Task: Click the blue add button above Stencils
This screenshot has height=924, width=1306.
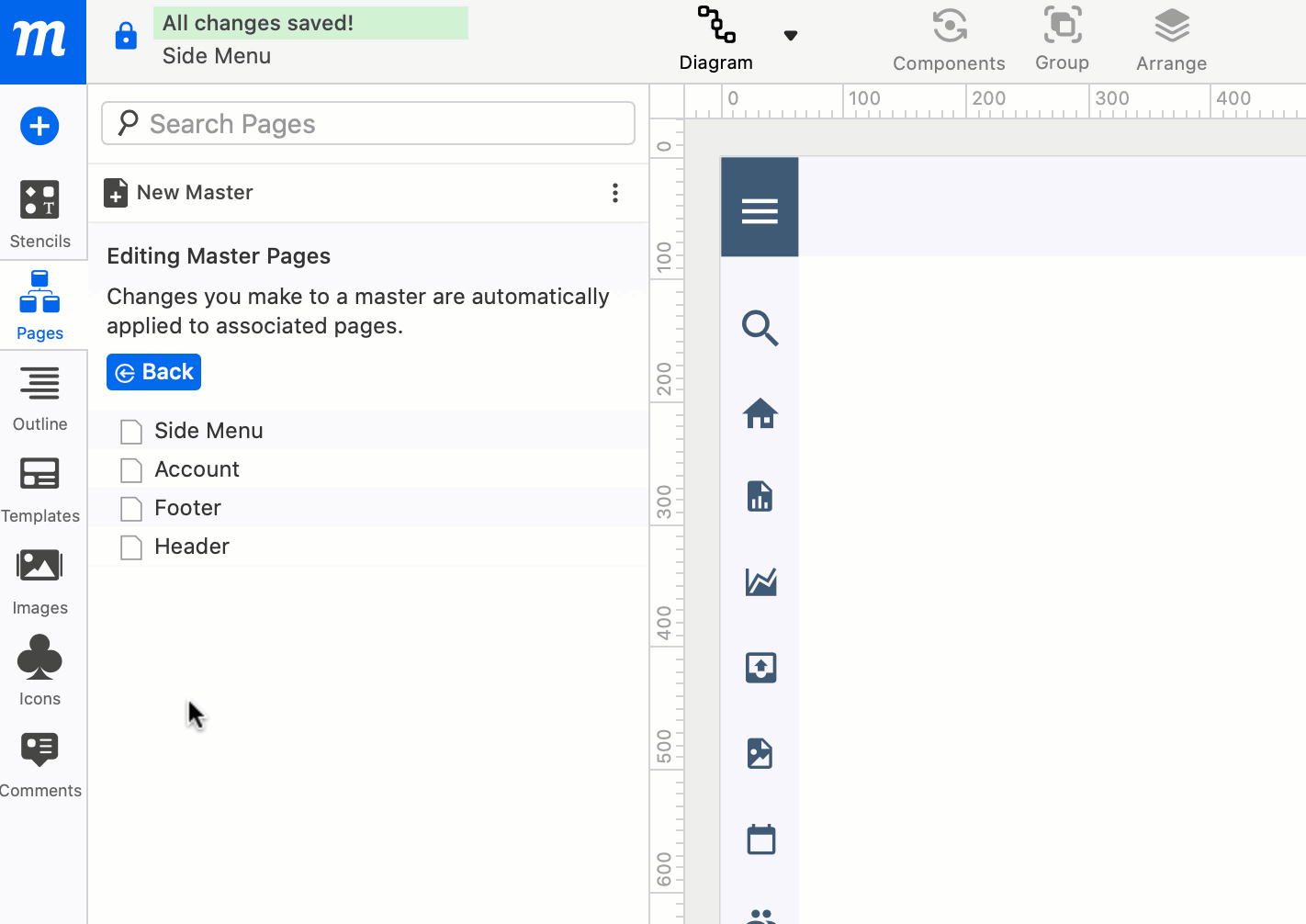Action: 39,126
